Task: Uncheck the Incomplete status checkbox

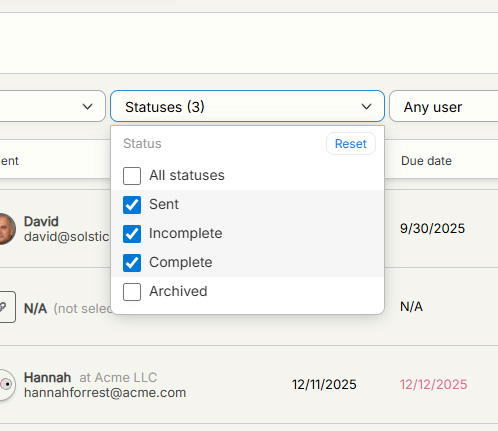Action: tap(132, 234)
